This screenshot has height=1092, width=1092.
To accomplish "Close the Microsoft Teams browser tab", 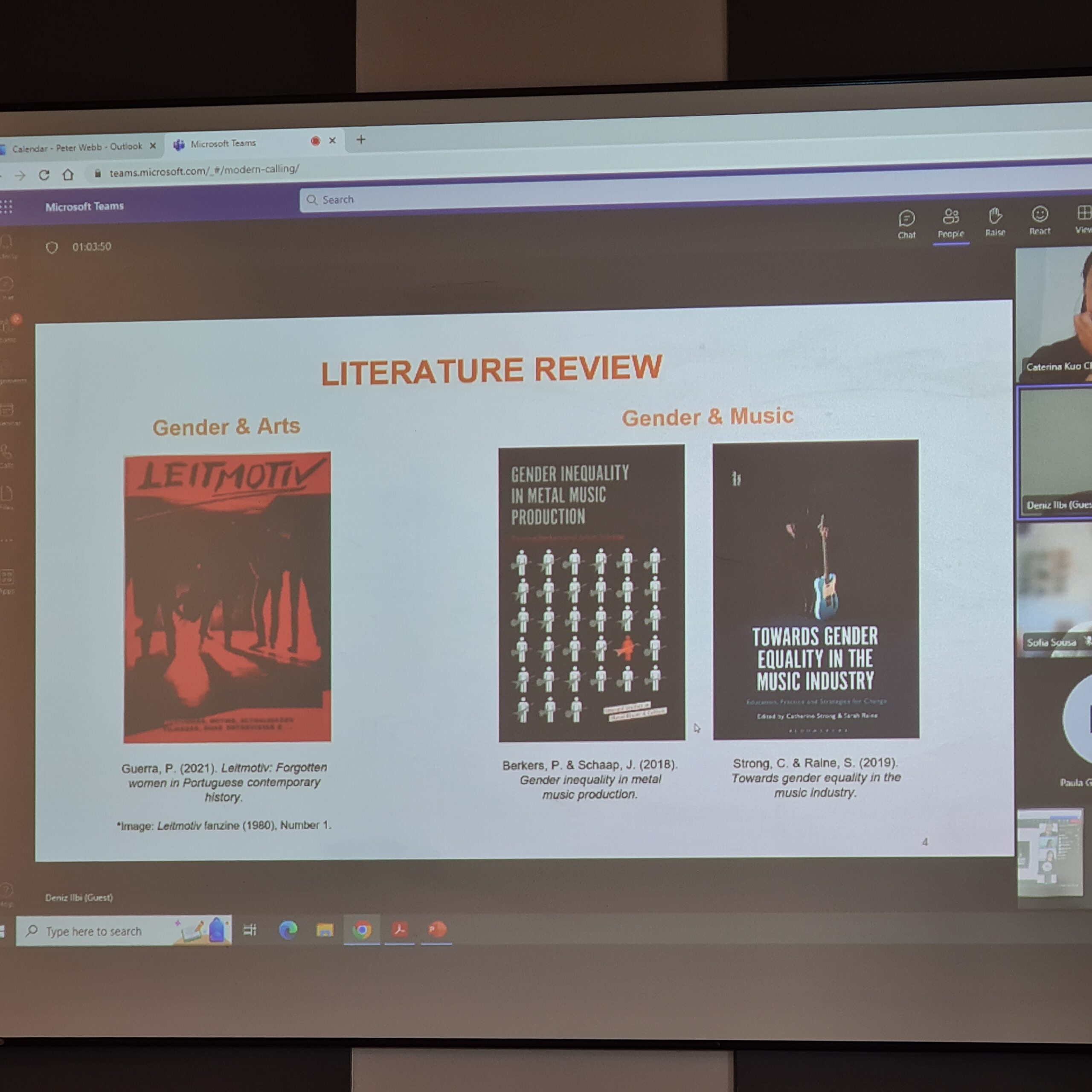I will point(332,140).
